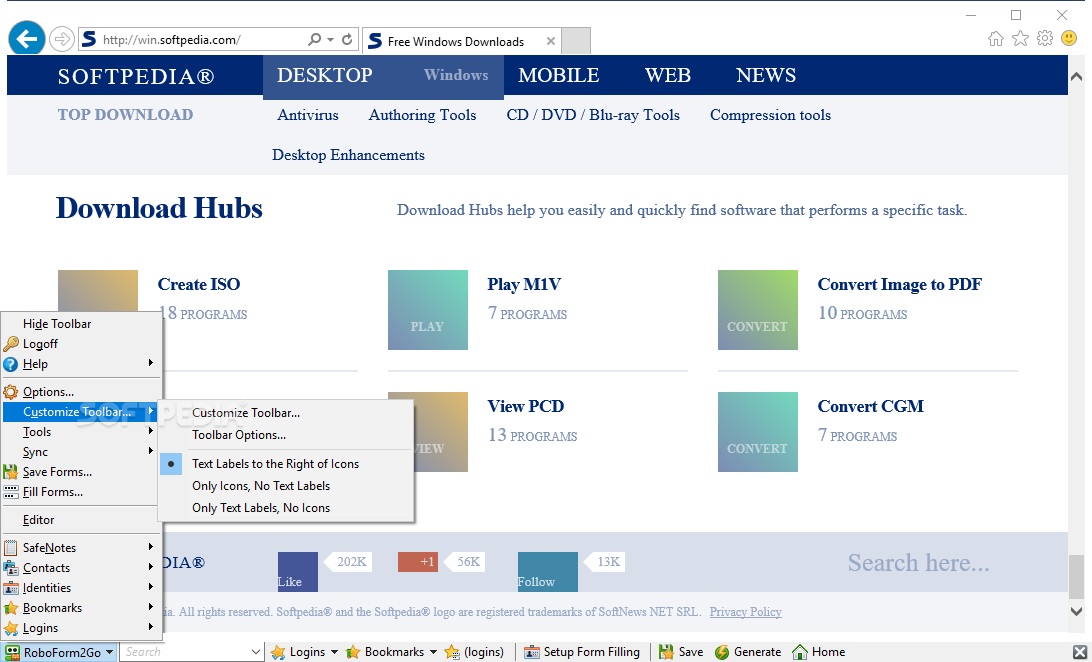
Task: Open the address bar dropdown arrow
Action: [330, 40]
